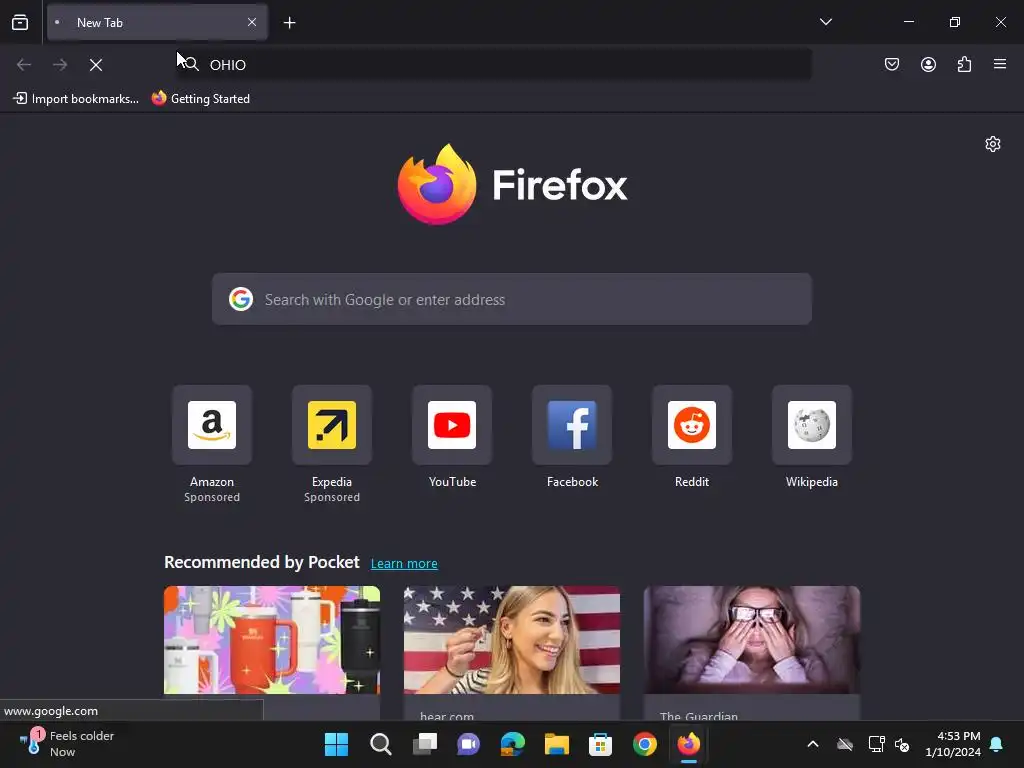Open the network display tray icon
Viewport: 1024px width, 768px height.
click(876, 744)
